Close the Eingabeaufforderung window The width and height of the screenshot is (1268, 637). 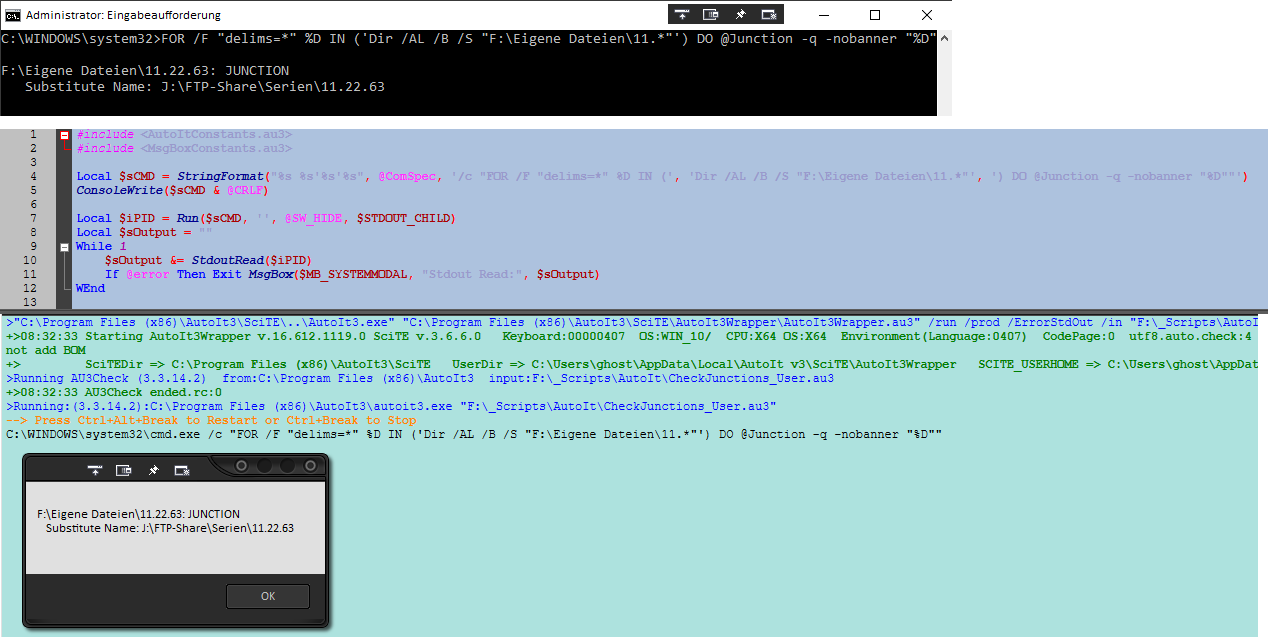coord(921,15)
